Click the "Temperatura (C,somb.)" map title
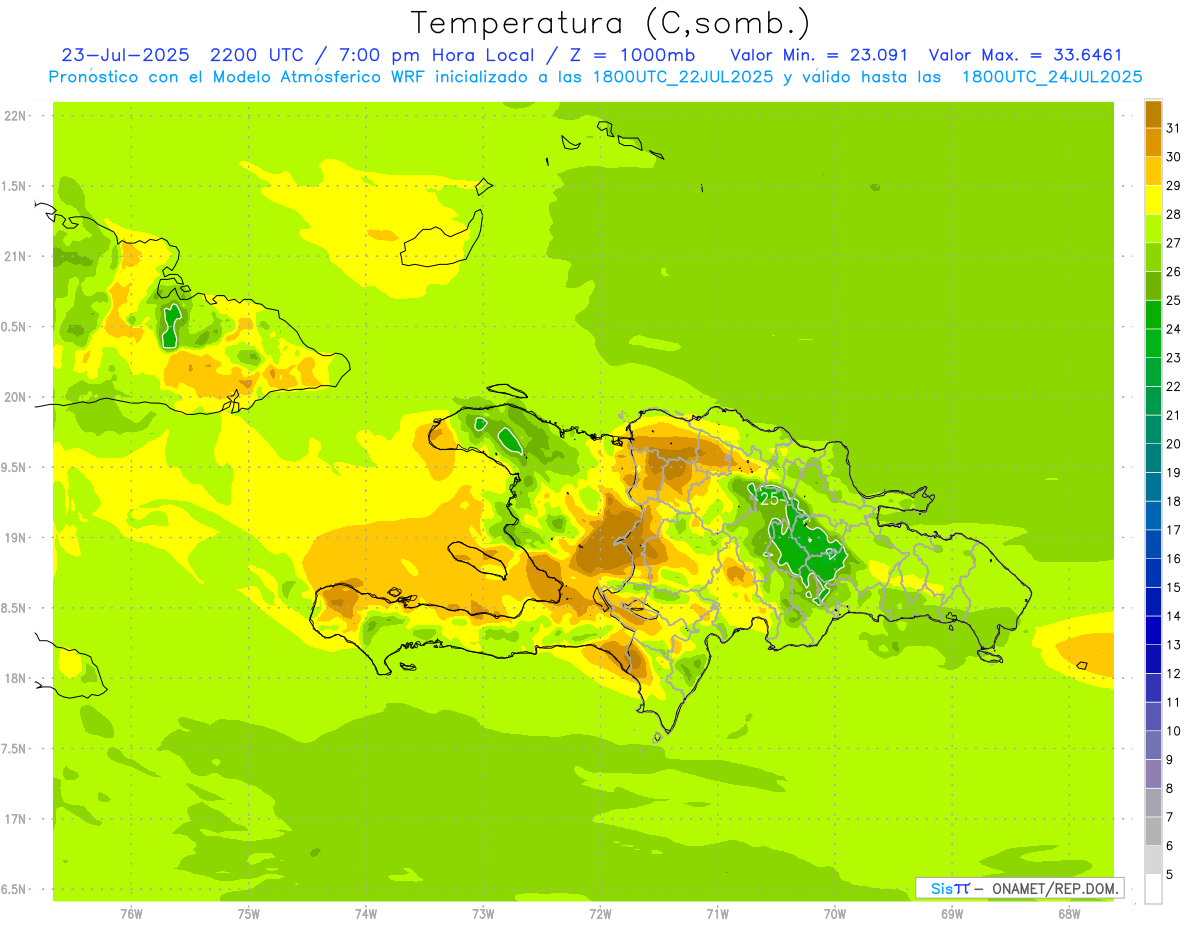The image size is (1200, 927). (x=611, y=23)
